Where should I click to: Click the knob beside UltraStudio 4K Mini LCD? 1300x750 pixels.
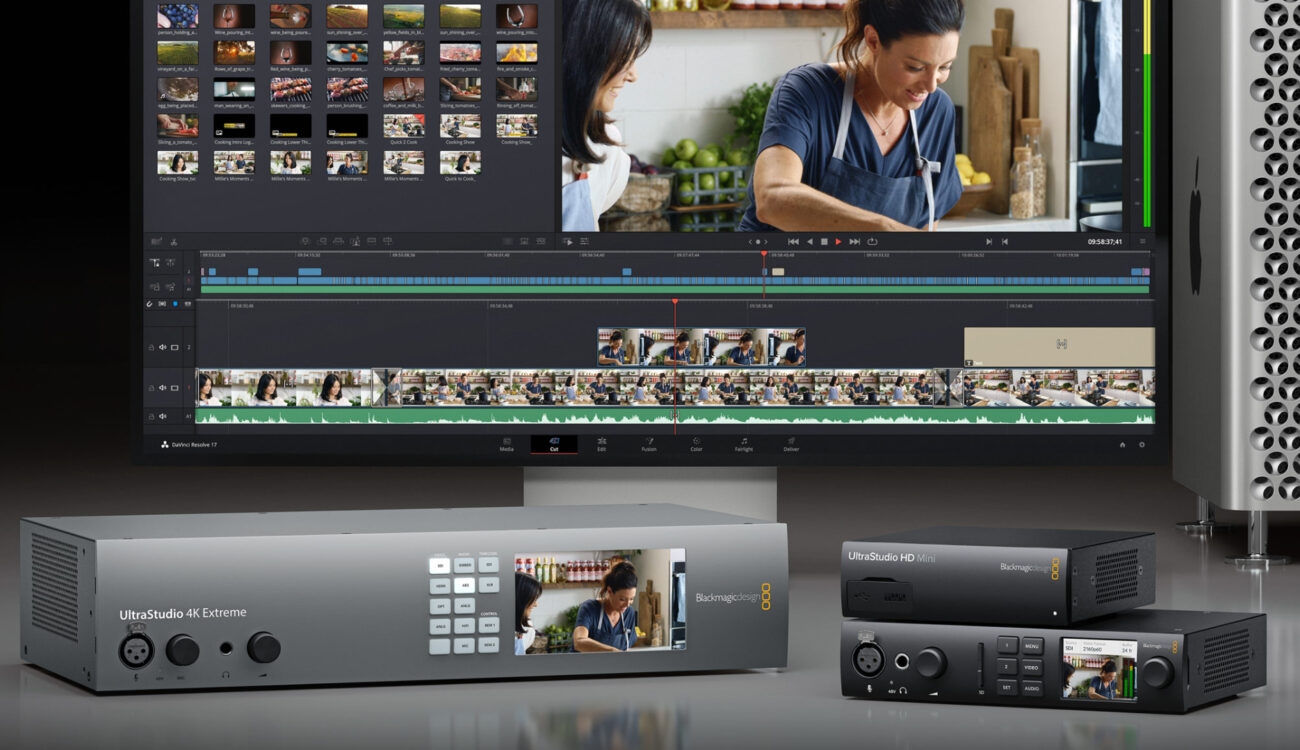click(x=1159, y=672)
